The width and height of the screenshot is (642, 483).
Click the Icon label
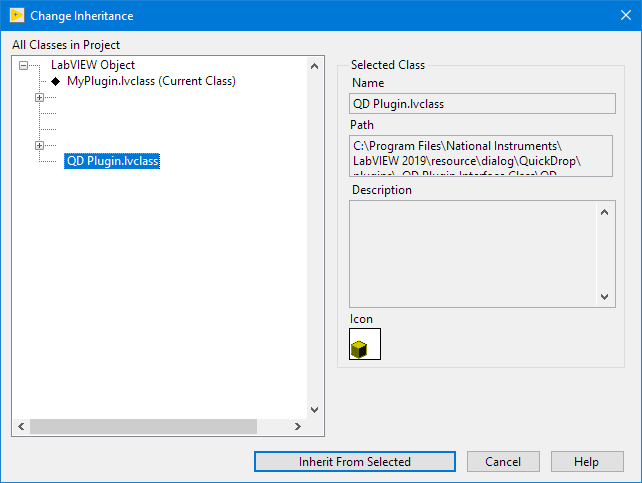click(361, 319)
